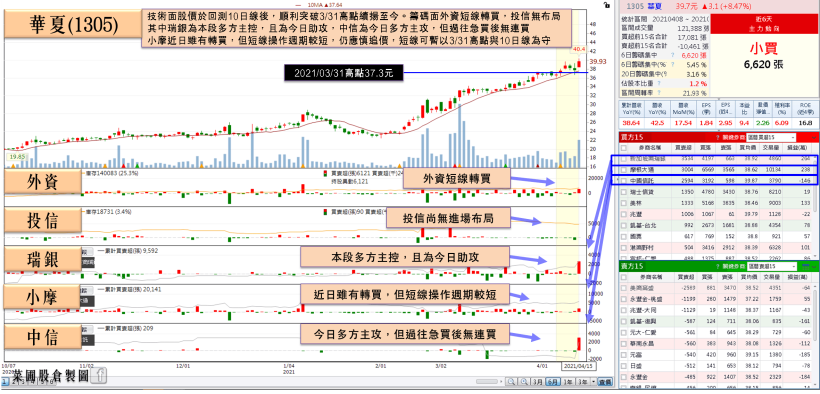Click the 2021/04/15 date marker on time axis
The height and width of the screenshot is (394, 820).
coord(578,366)
